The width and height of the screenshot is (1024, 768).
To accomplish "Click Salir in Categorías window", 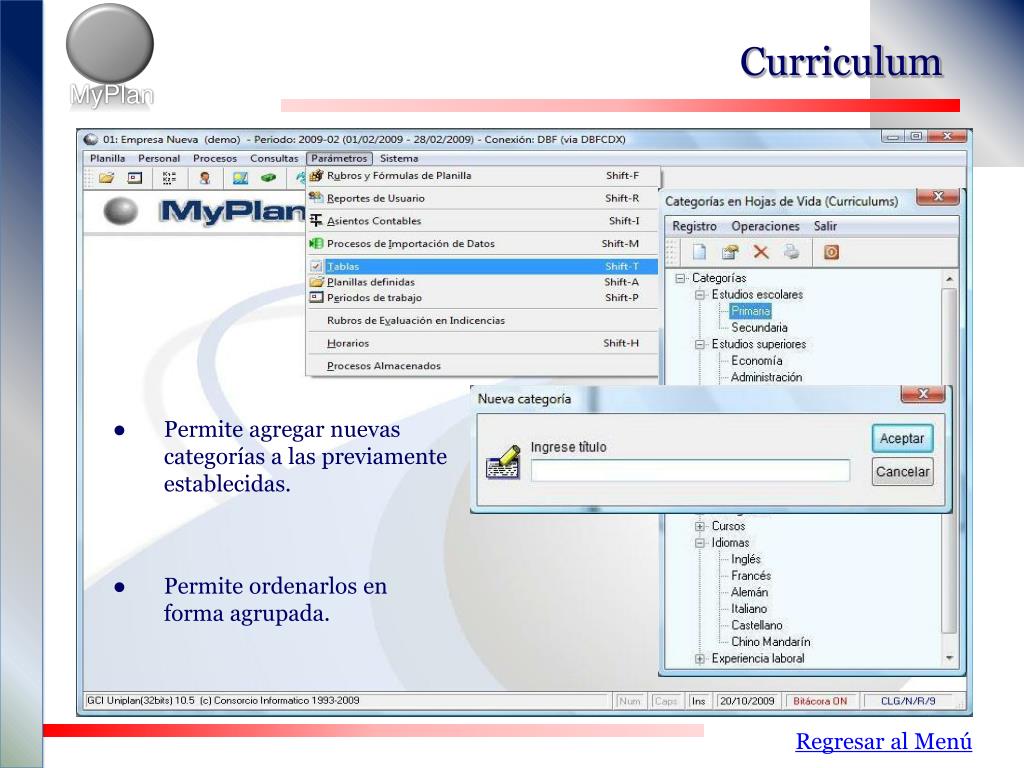I will (825, 226).
